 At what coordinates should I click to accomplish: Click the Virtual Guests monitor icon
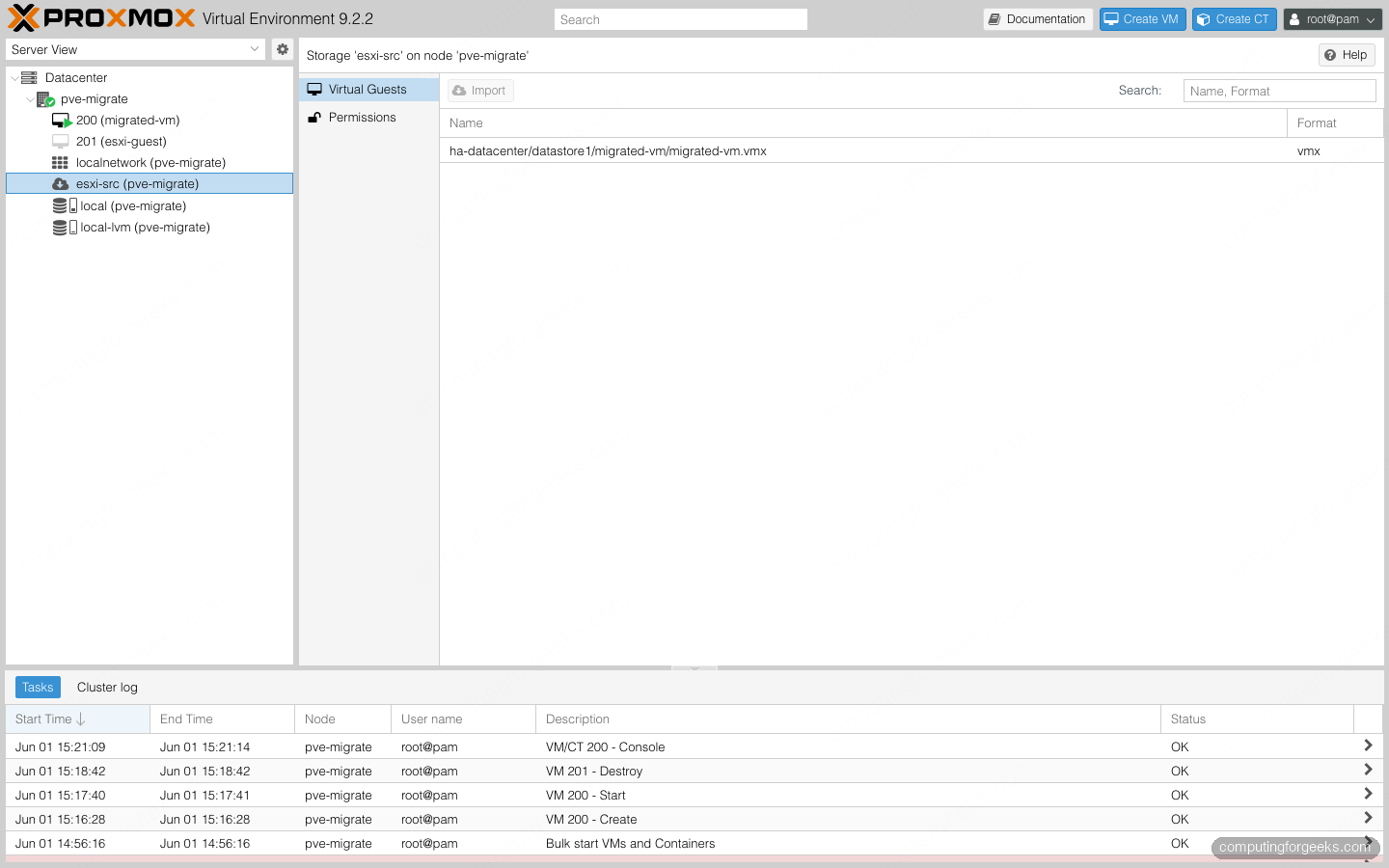click(x=314, y=90)
